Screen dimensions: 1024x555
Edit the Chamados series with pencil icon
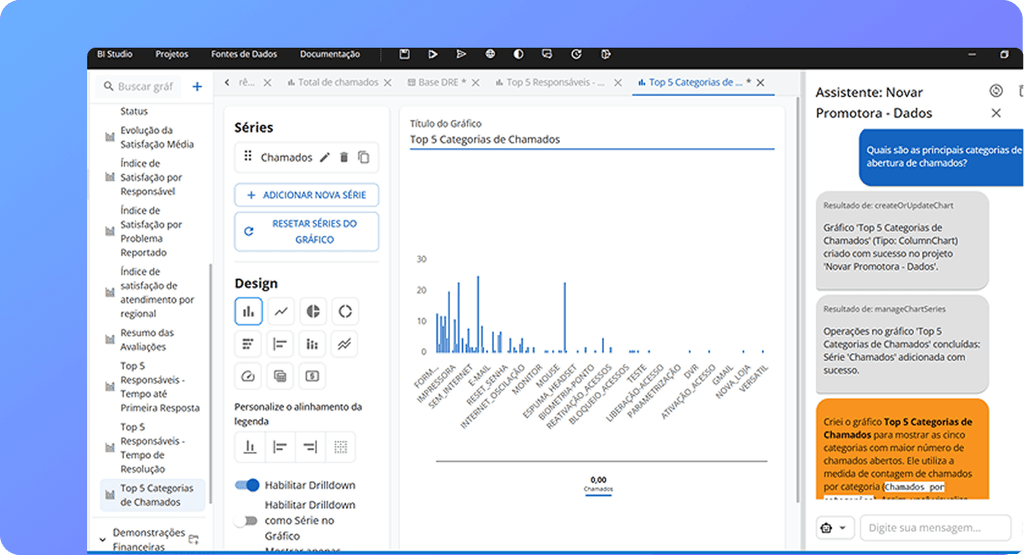coord(325,157)
